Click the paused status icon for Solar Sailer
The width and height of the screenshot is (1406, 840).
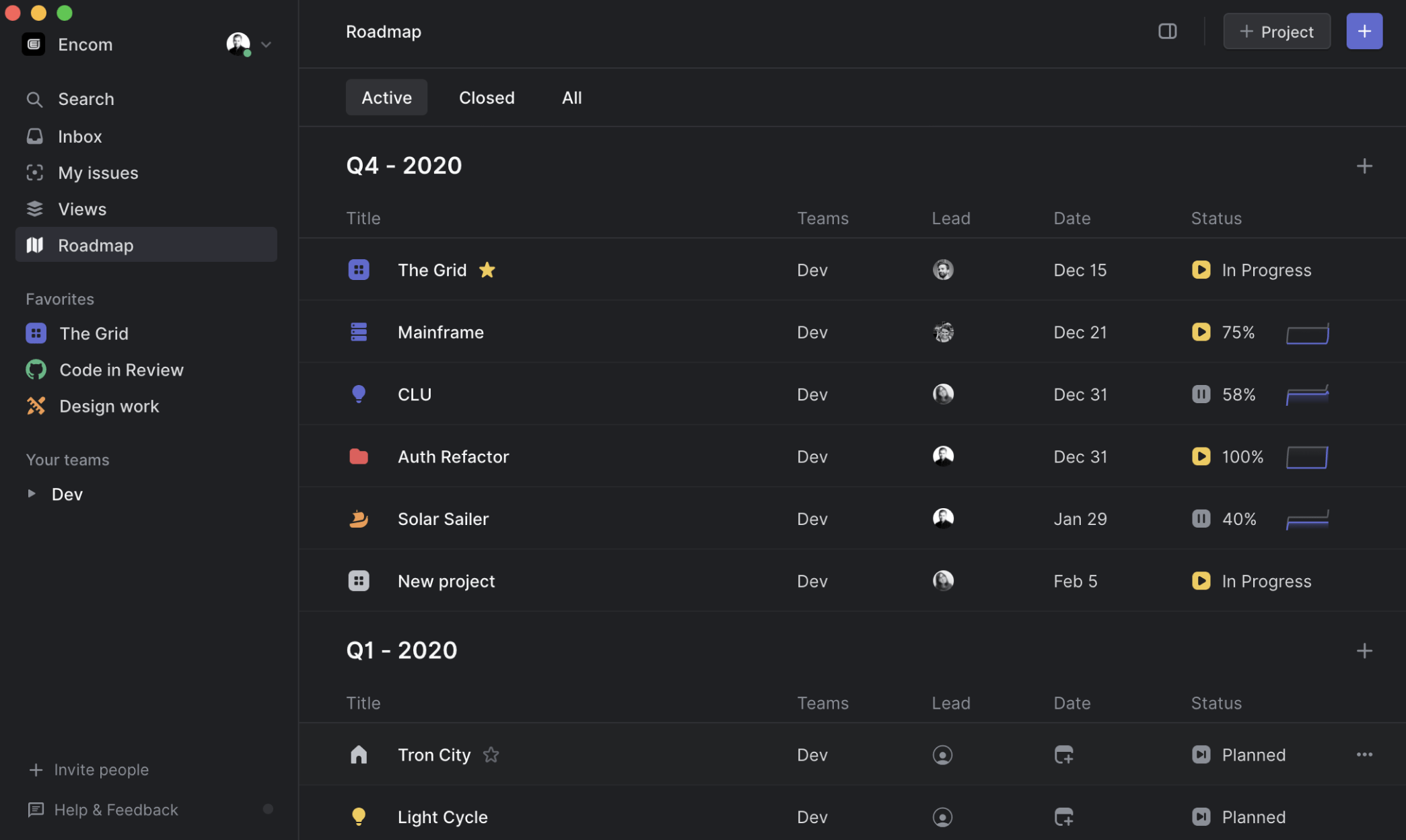pos(1201,518)
